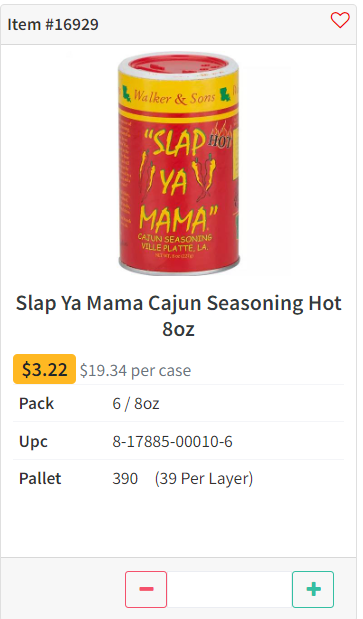
Task: Click the Walker & Sons yellow band
Action: (x=178, y=96)
